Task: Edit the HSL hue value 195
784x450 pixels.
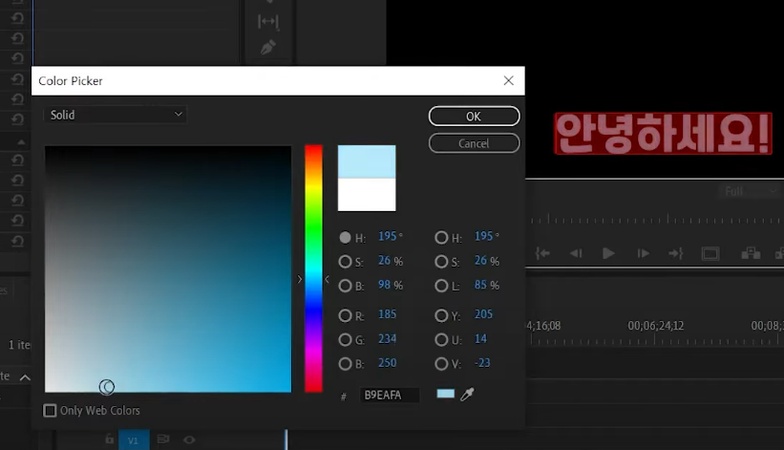Action: 484,236
